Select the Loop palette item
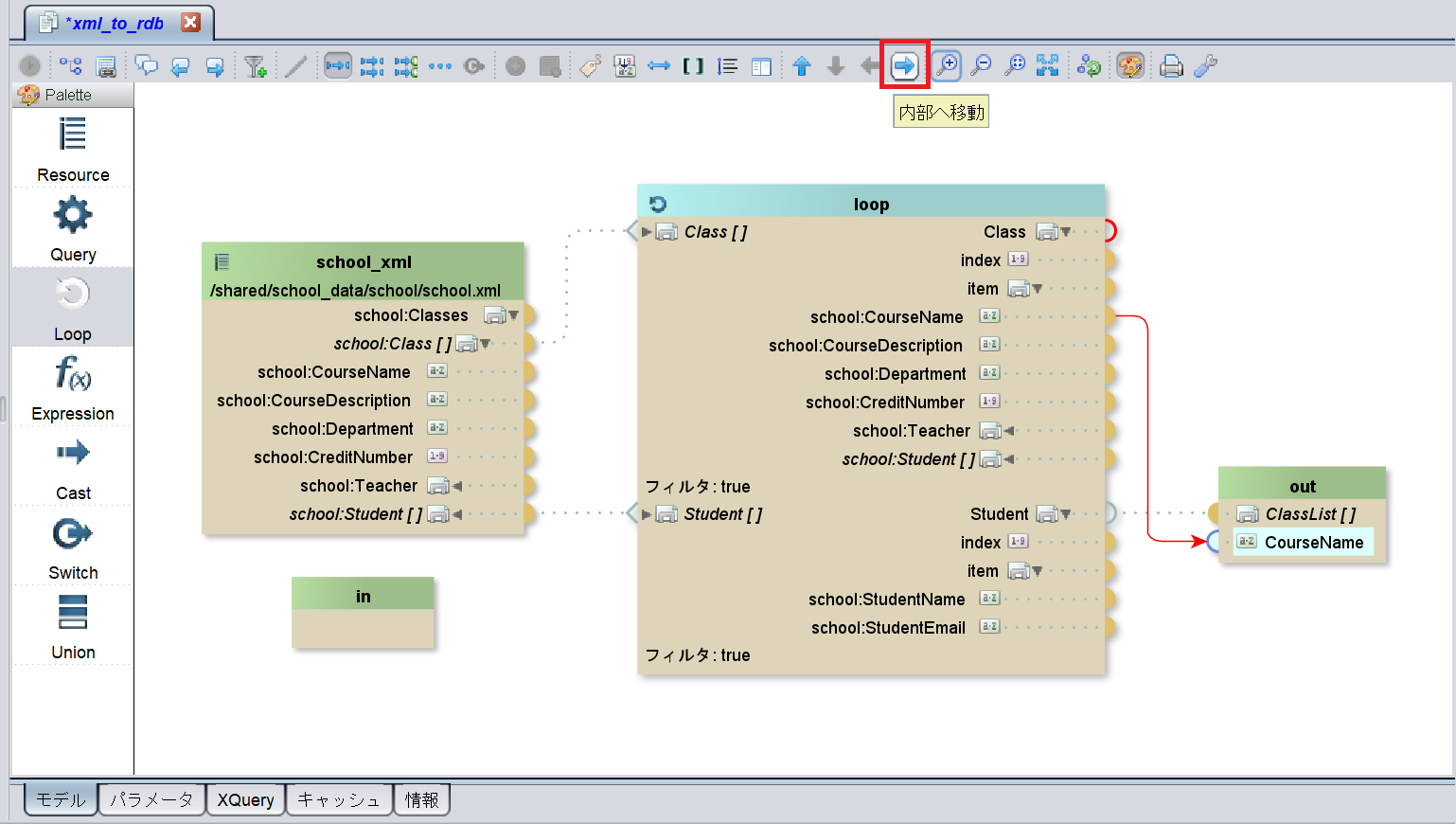The width and height of the screenshot is (1456, 824). [73, 308]
